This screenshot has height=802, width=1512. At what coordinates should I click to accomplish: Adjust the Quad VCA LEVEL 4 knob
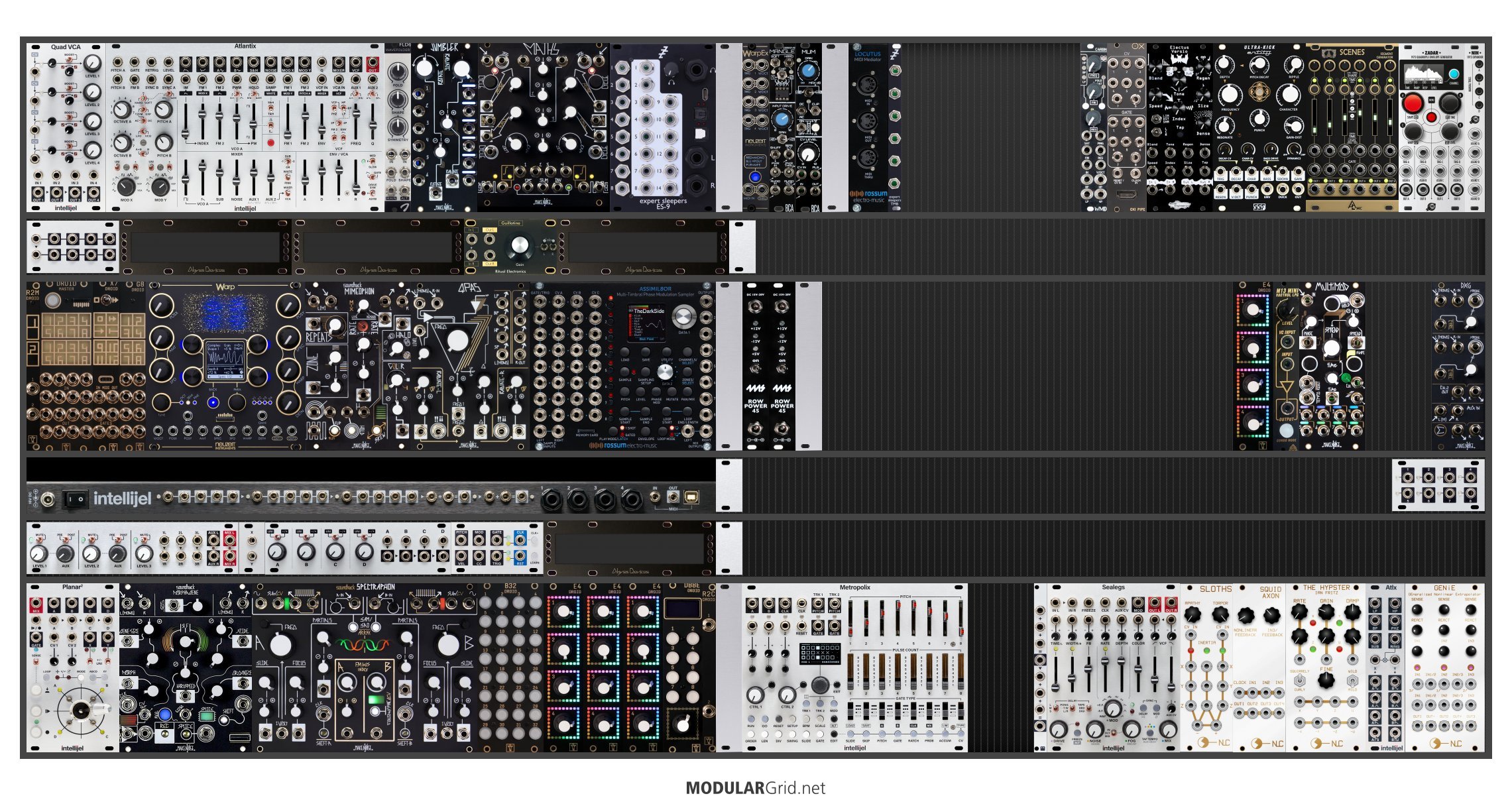(93, 150)
